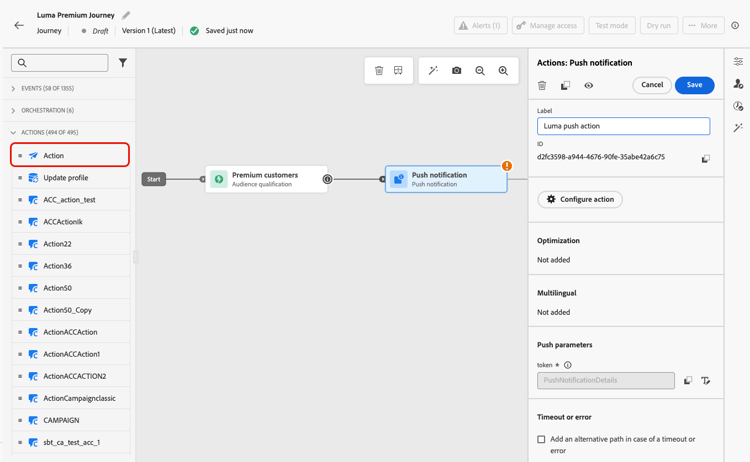750x462 pixels.
Task: Click the Premium customers audience icon
Action: pyautogui.click(x=219, y=179)
